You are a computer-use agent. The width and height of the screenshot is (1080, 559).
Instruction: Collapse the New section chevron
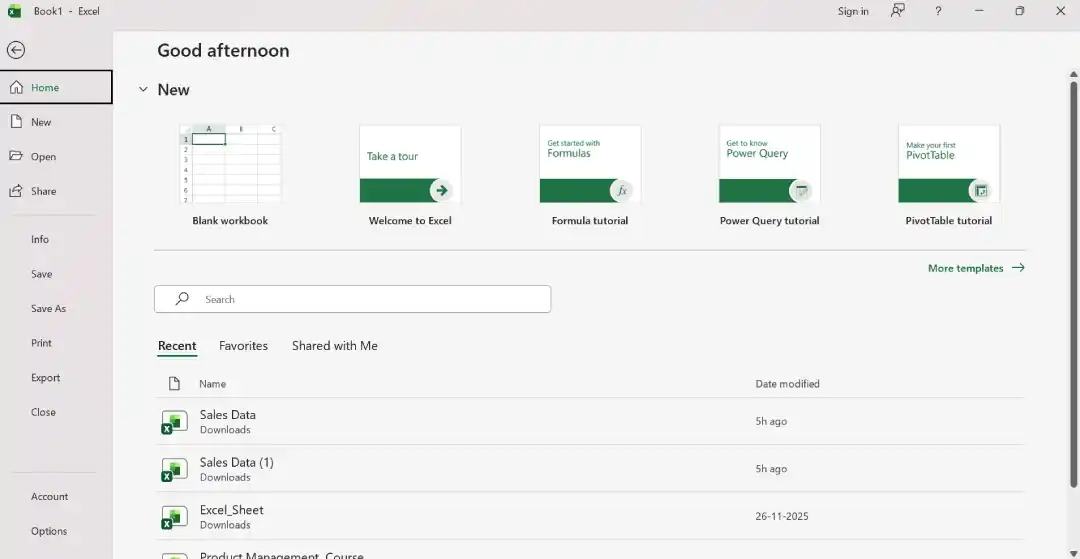click(x=143, y=89)
